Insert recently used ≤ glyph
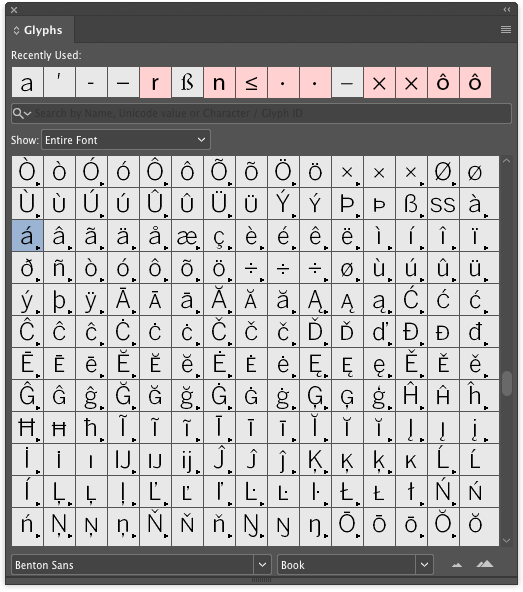This screenshot has width=523, height=592. click(x=251, y=82)
